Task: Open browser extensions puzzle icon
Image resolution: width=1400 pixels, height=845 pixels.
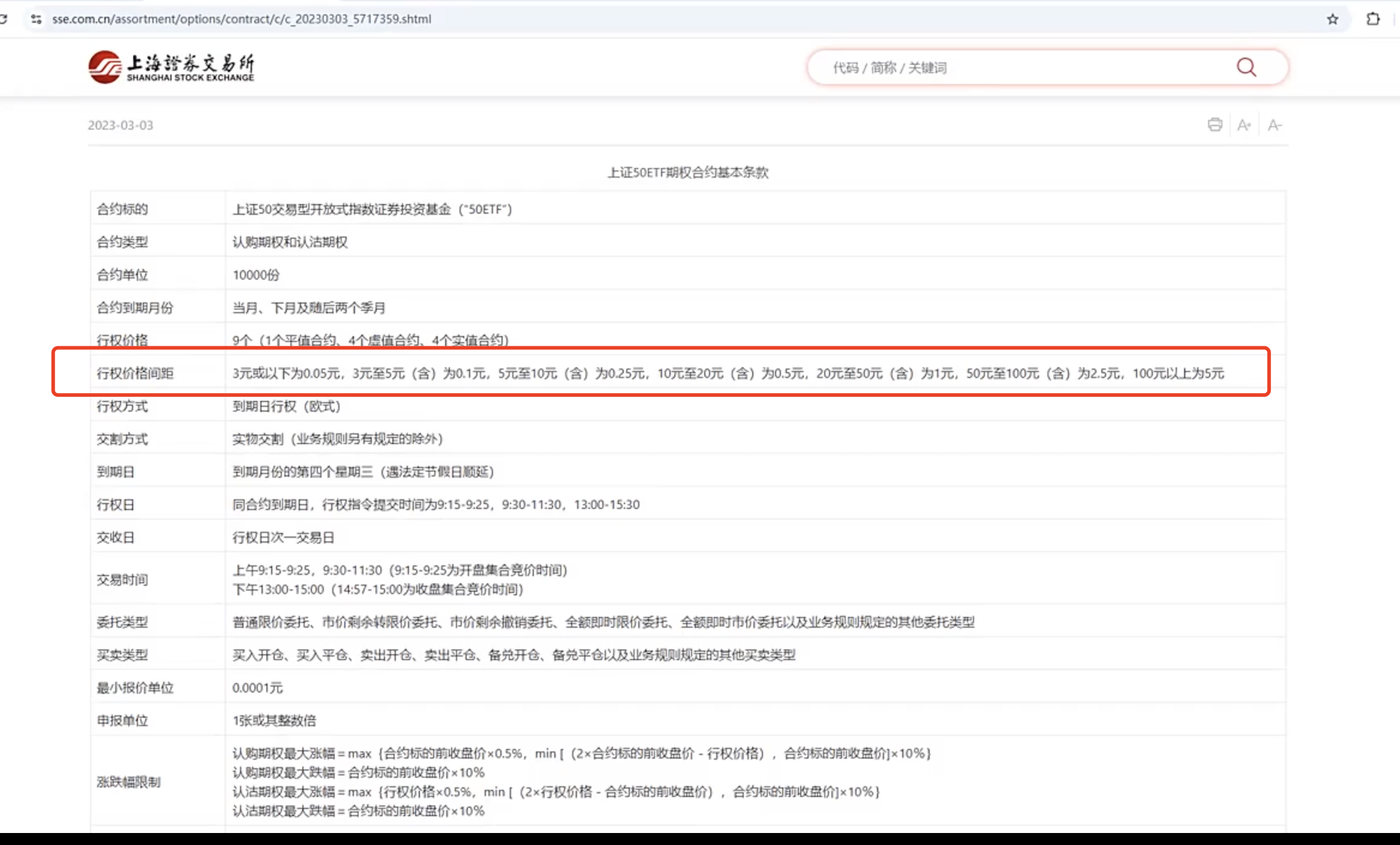Action: click(x=1372, y=19)
